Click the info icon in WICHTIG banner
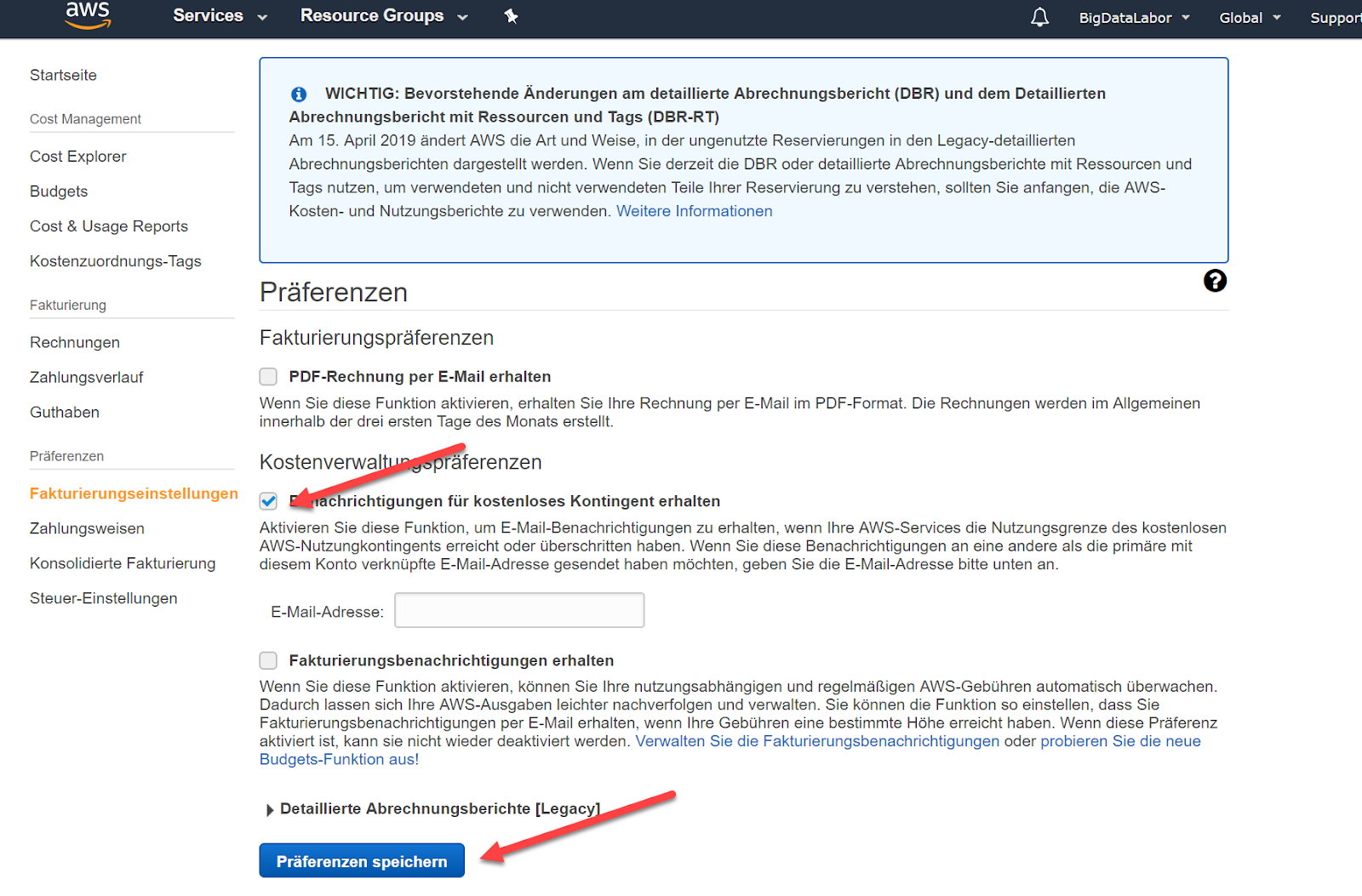The image size is (1362, 896). tap(299, 94)
